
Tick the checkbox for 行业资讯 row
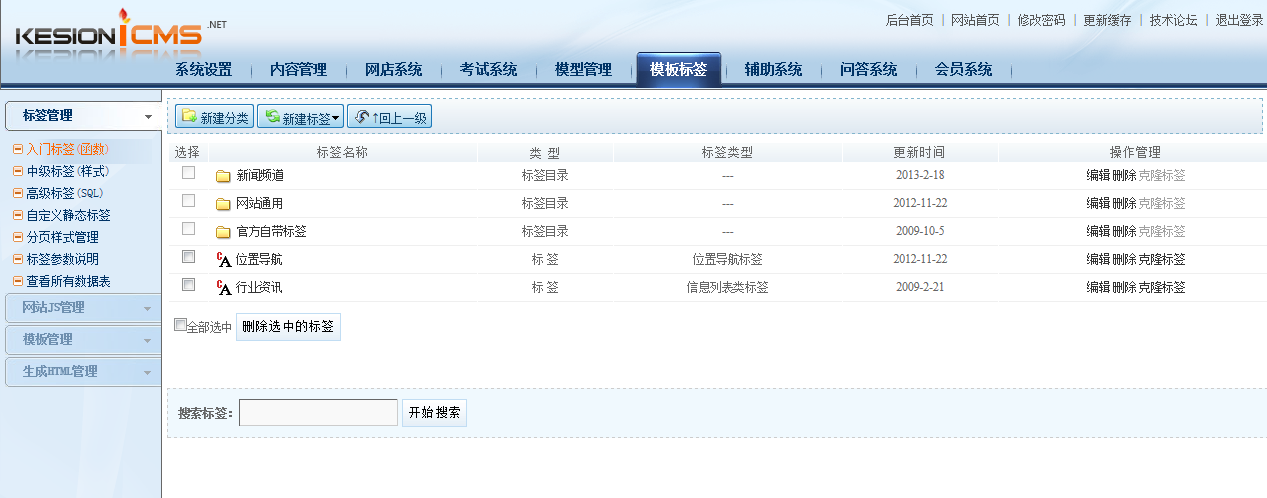point(188,285)
